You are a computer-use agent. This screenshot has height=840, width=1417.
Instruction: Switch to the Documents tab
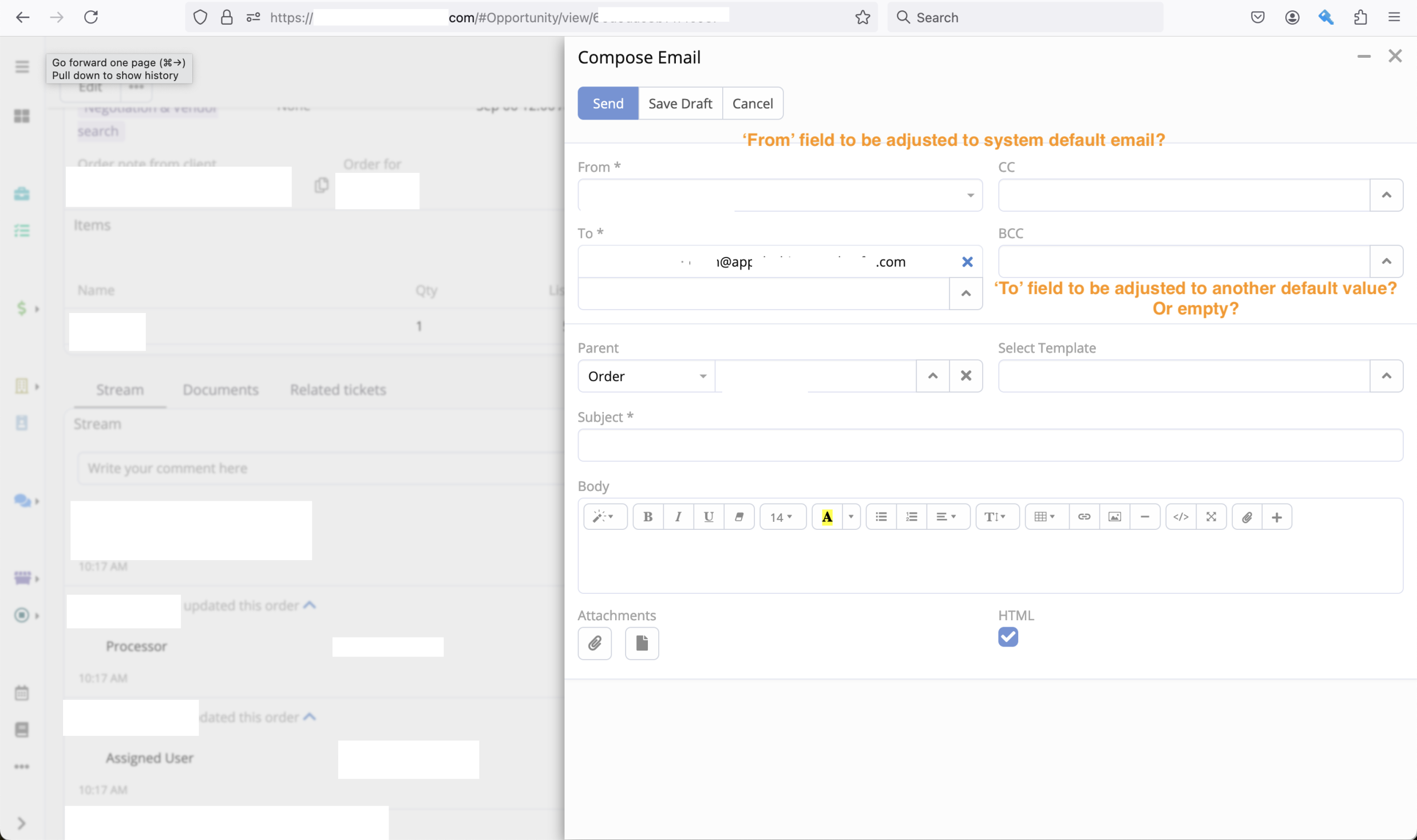click(x=220, y=390)
